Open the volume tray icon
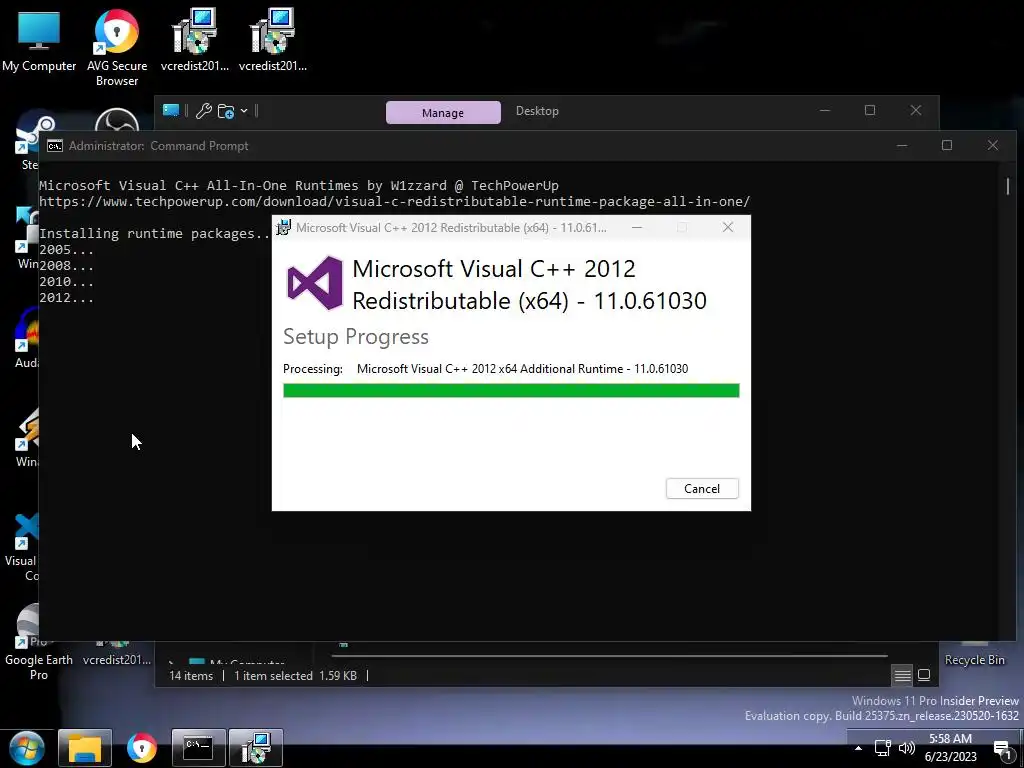Screen dimensions: 1024x768 click(906, 748)
